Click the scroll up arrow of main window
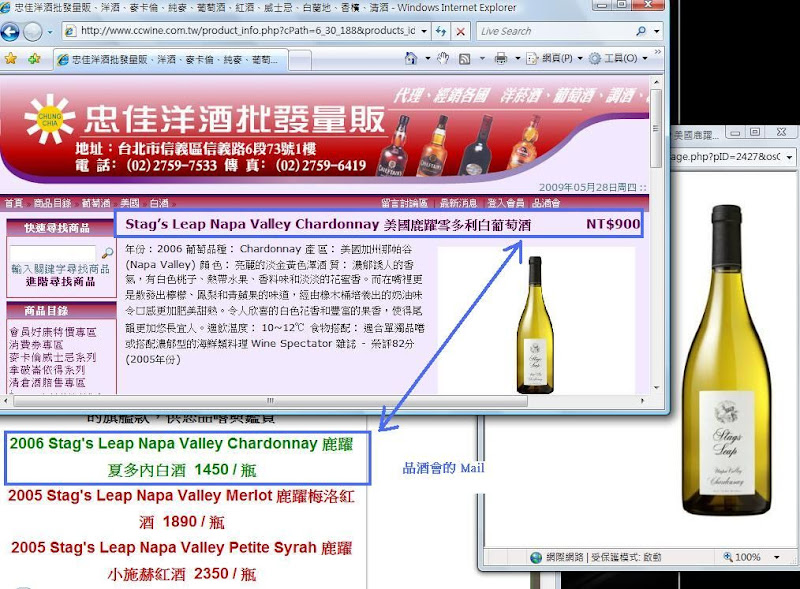 point(656,82)
